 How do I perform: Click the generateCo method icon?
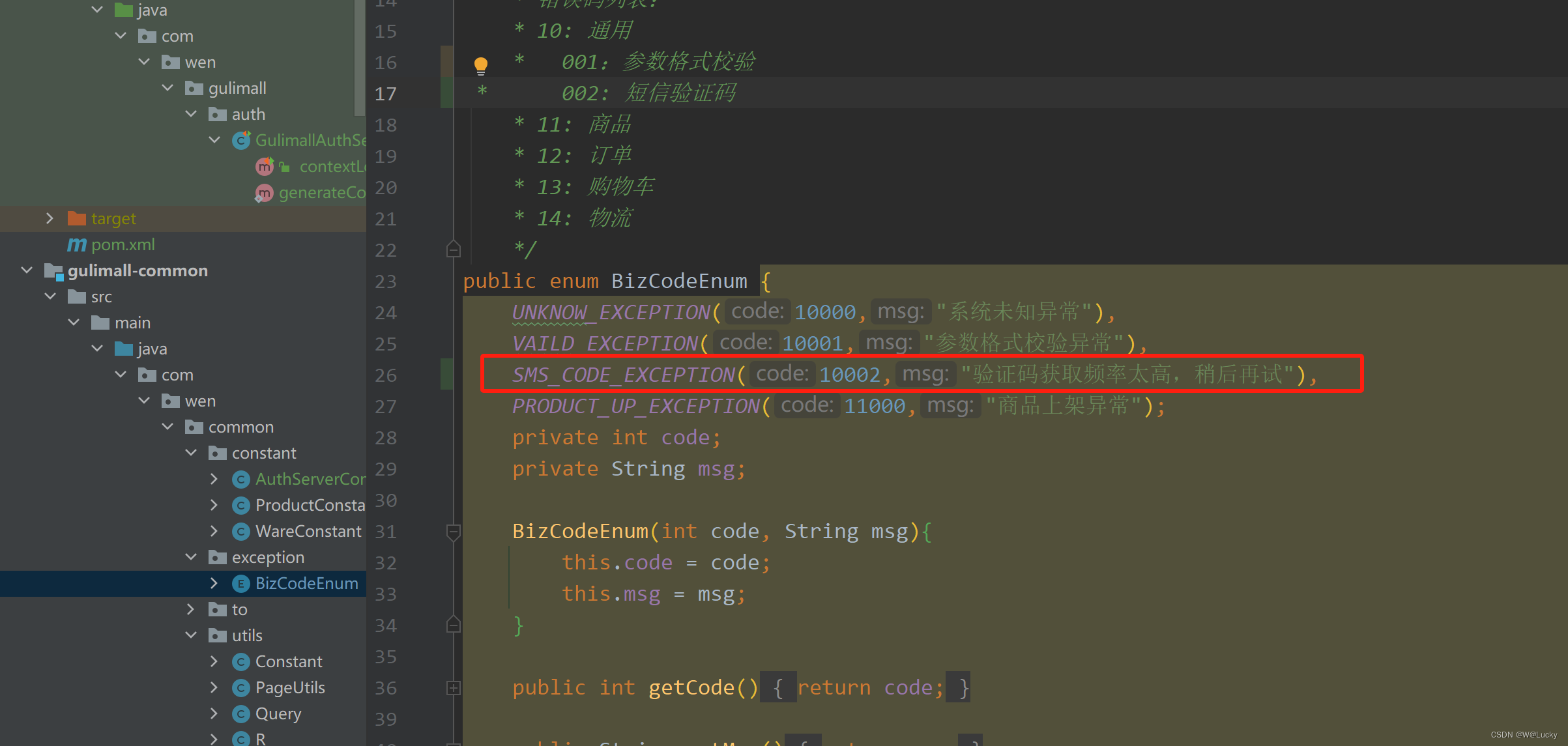pyautogui.click(x=264, y=193)
